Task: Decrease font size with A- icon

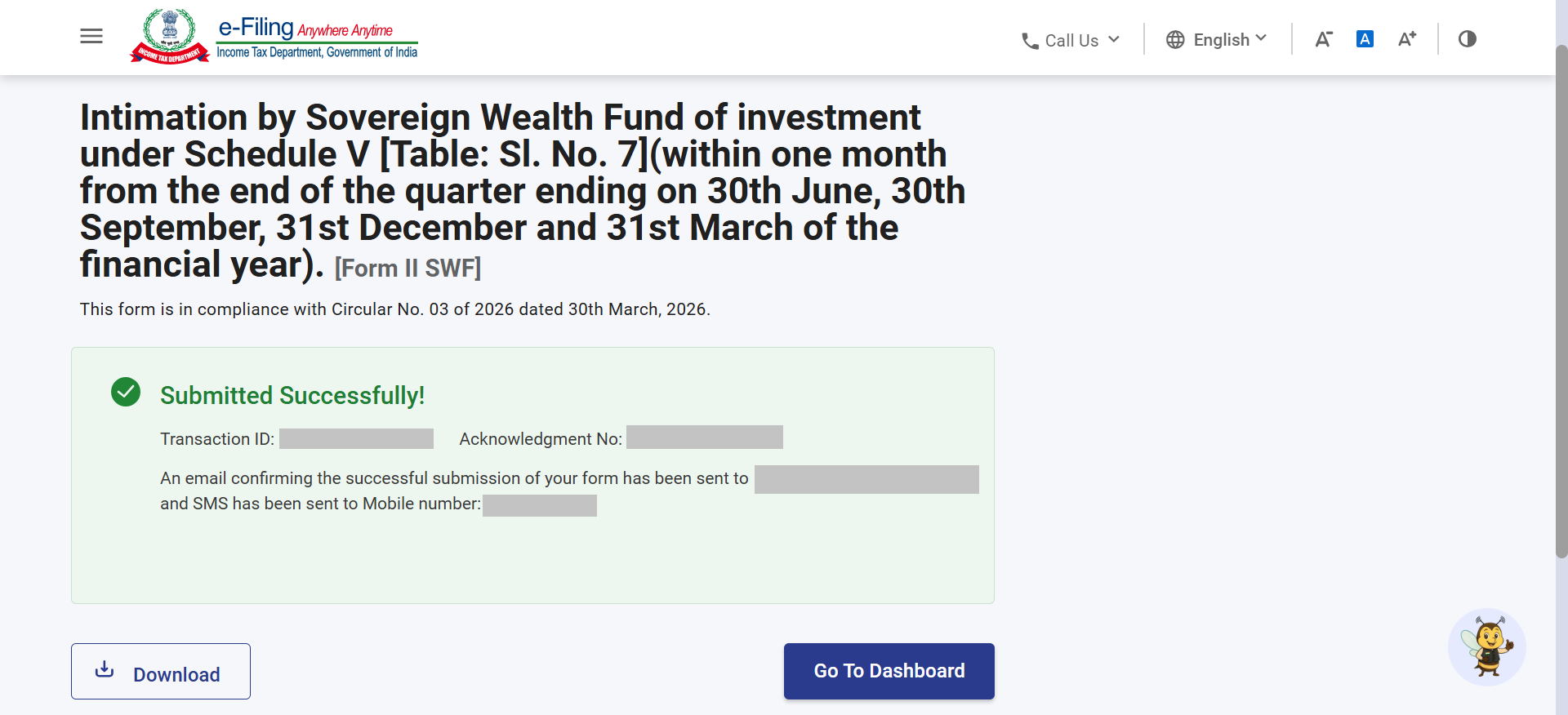Action: [x=1324, y=39]
